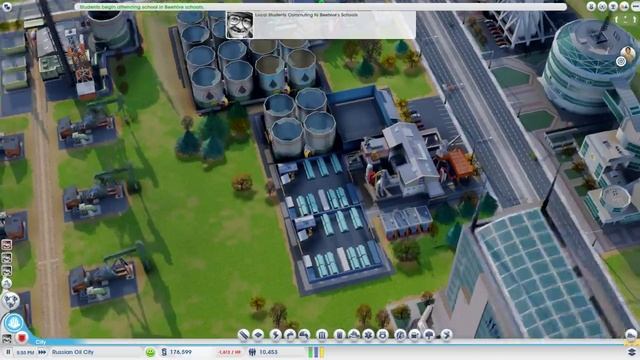Open the population 10,453 details
The width and height of the screenshot is (640, 360).
tap(263, 352)
